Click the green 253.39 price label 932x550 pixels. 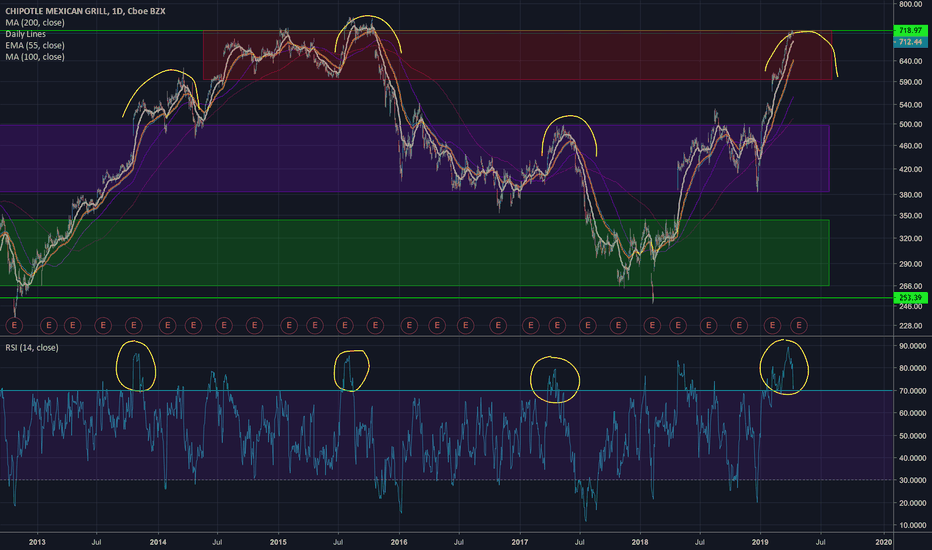tap(910, 297)
